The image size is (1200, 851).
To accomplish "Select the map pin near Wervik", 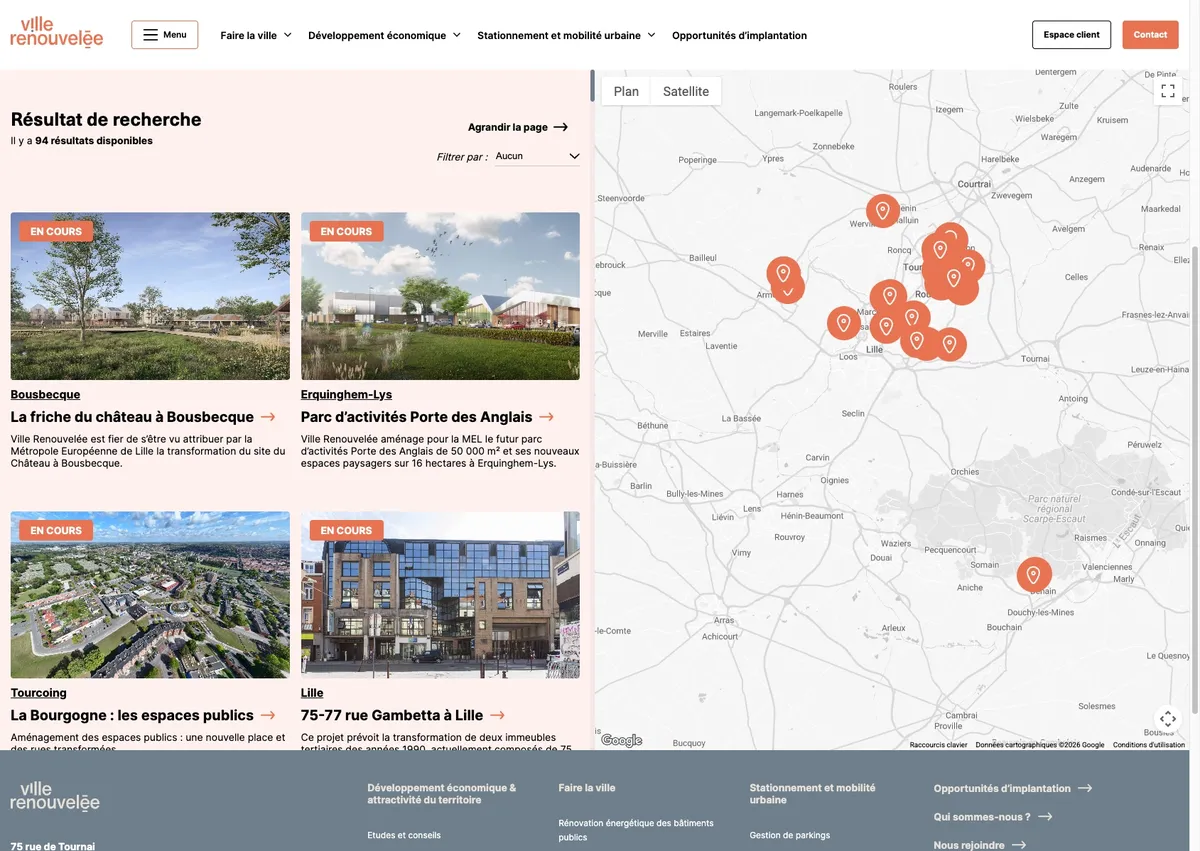I will (882, 211).
